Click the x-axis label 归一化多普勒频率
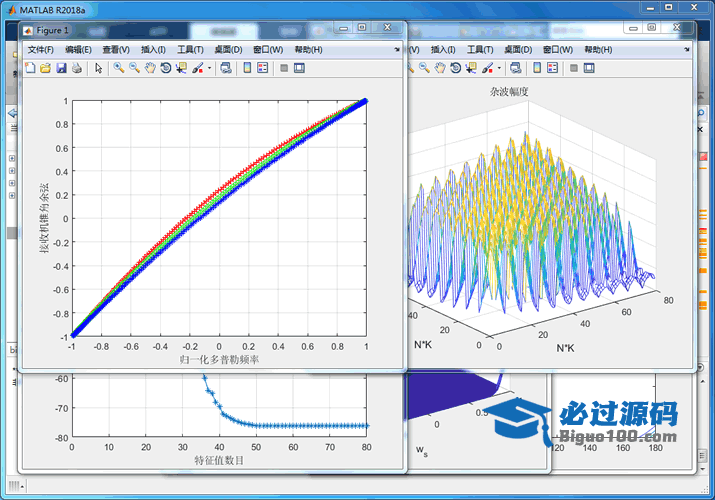 pos(219,360)
